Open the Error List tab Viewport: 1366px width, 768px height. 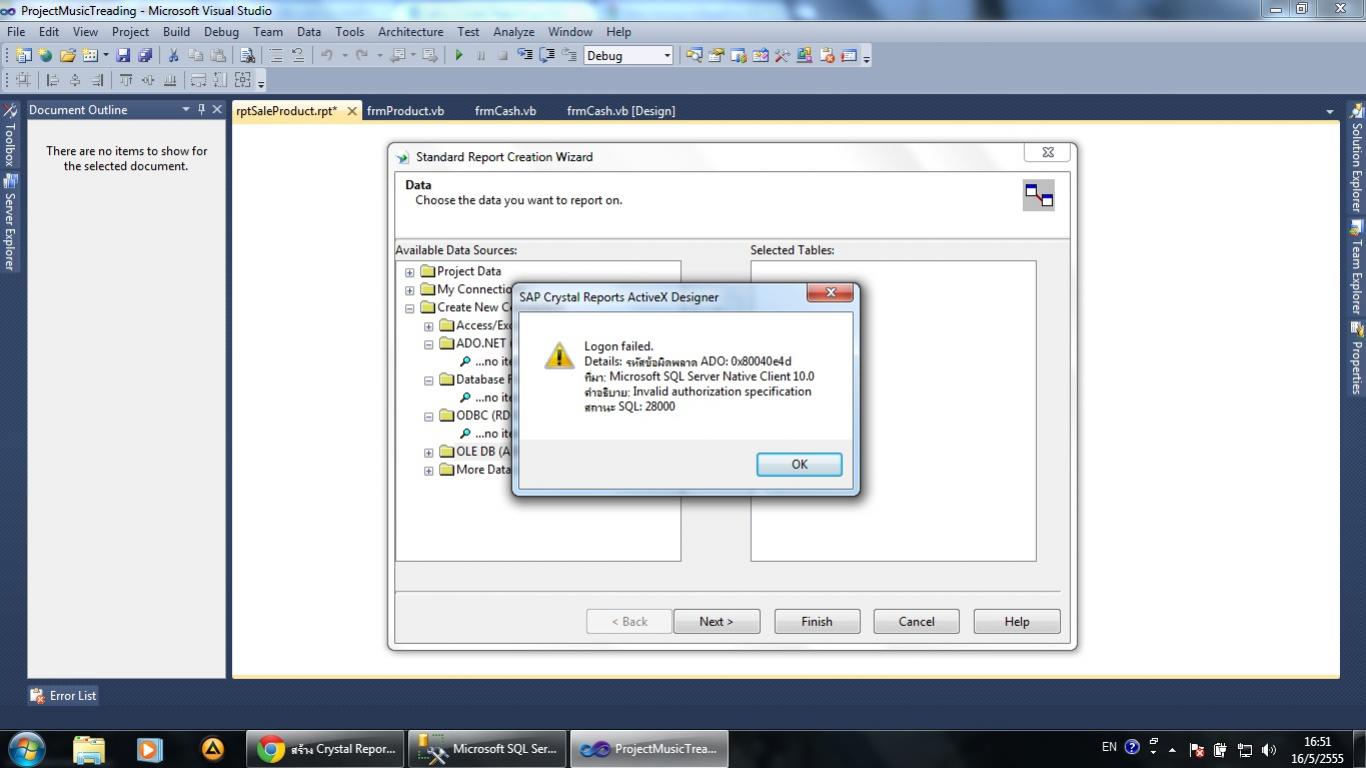[63, 695]
